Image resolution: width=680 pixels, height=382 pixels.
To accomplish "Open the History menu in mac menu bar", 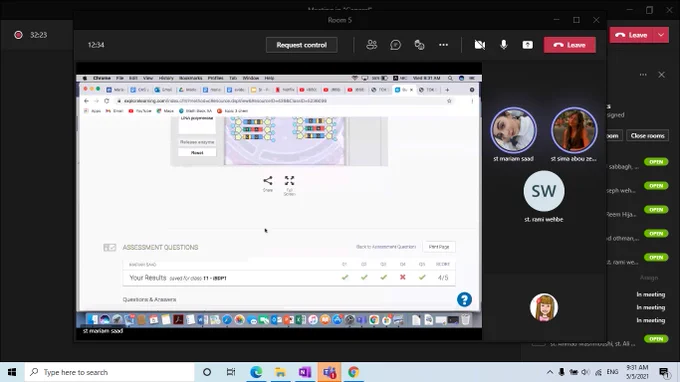I will [166, 78].
